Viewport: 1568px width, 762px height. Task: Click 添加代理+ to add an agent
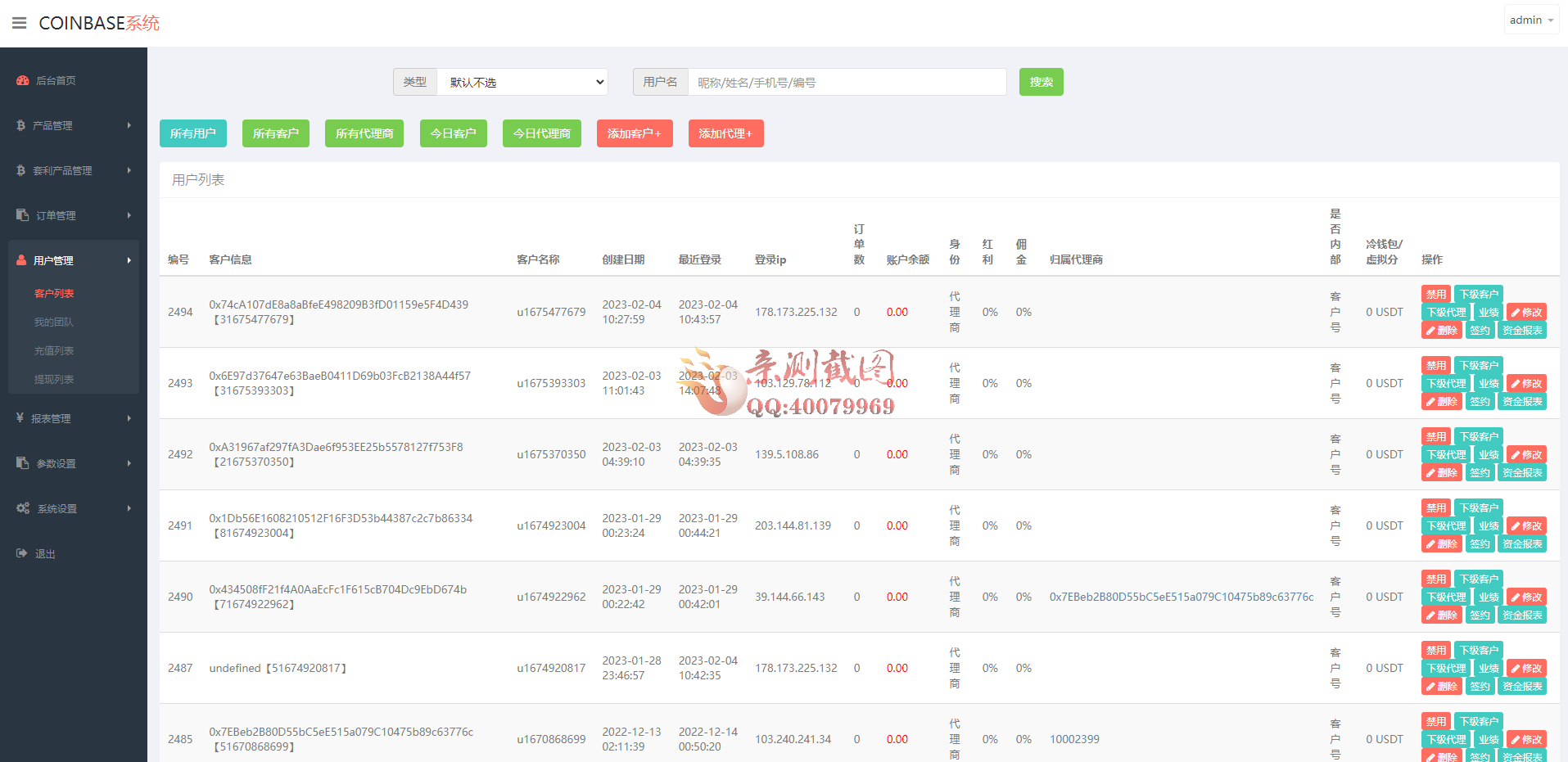coord(725,133)
